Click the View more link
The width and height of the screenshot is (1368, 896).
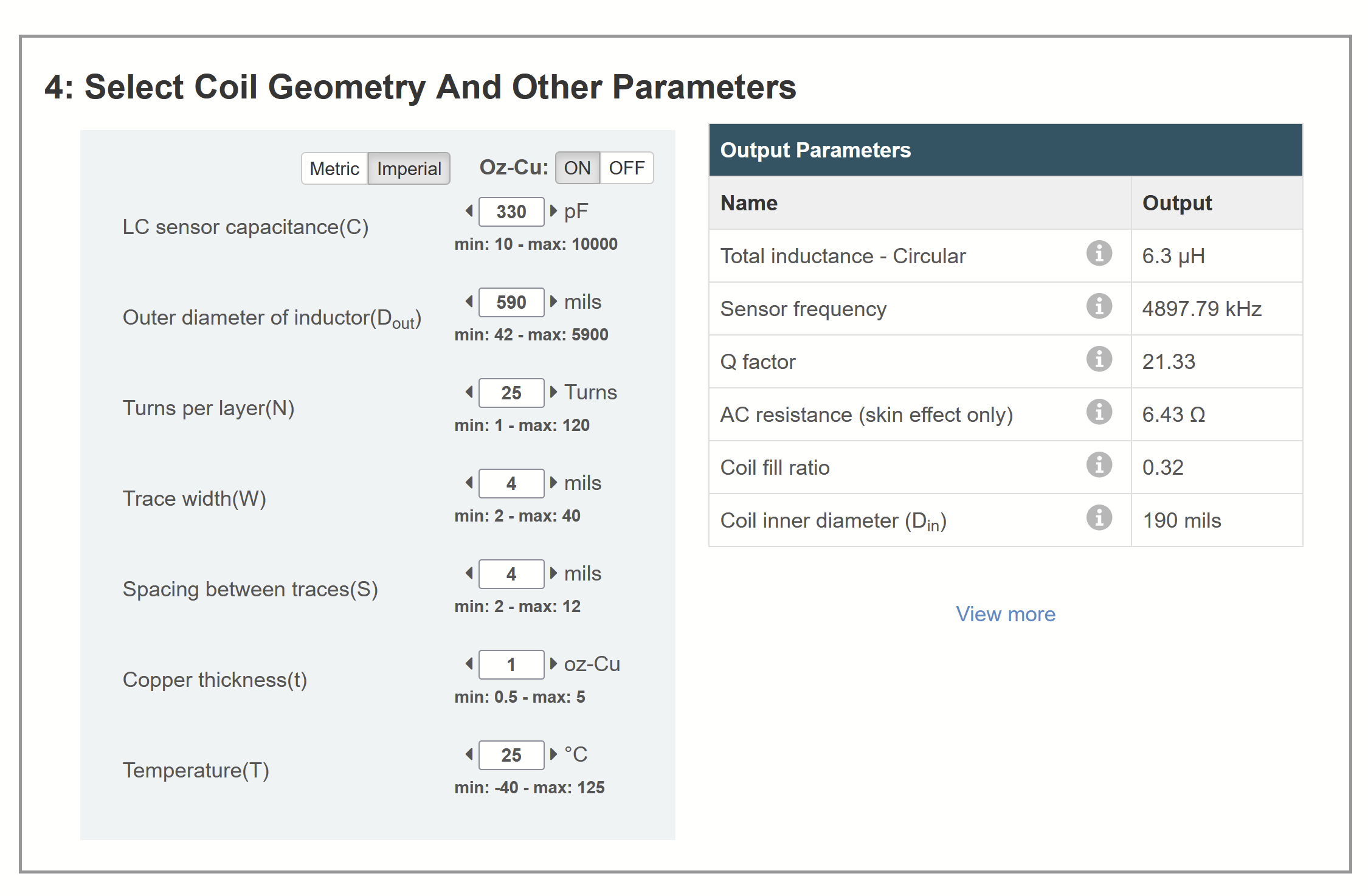[1006, 614]
